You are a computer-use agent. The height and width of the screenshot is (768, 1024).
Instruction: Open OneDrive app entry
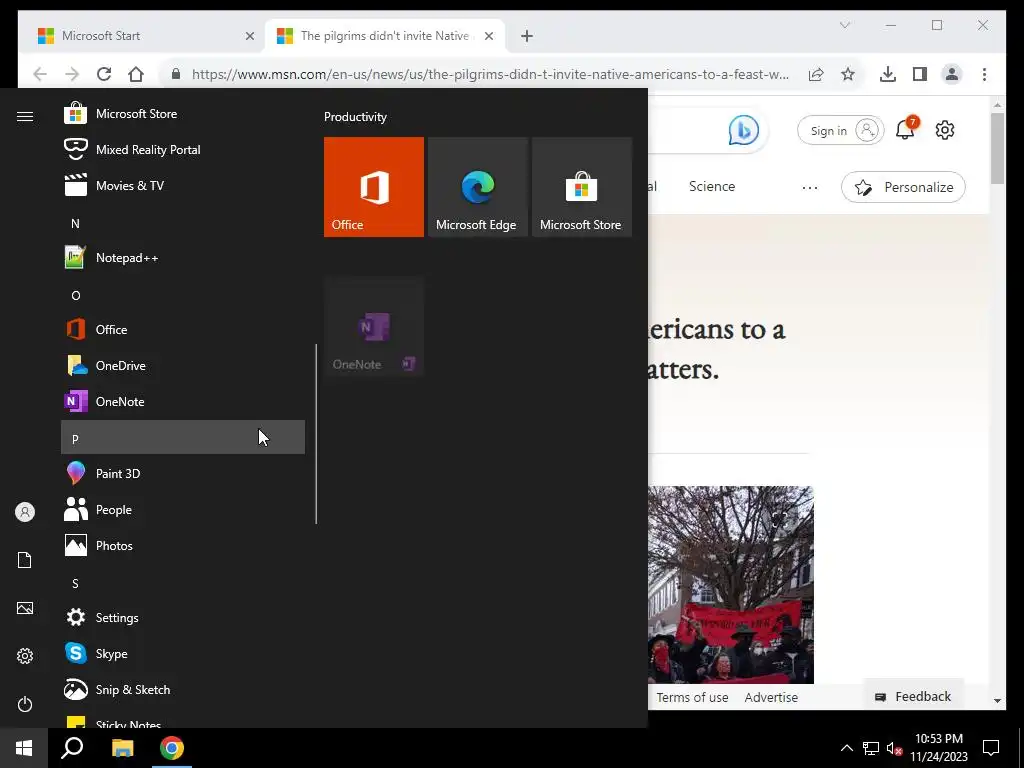click(x=183, y=366)
